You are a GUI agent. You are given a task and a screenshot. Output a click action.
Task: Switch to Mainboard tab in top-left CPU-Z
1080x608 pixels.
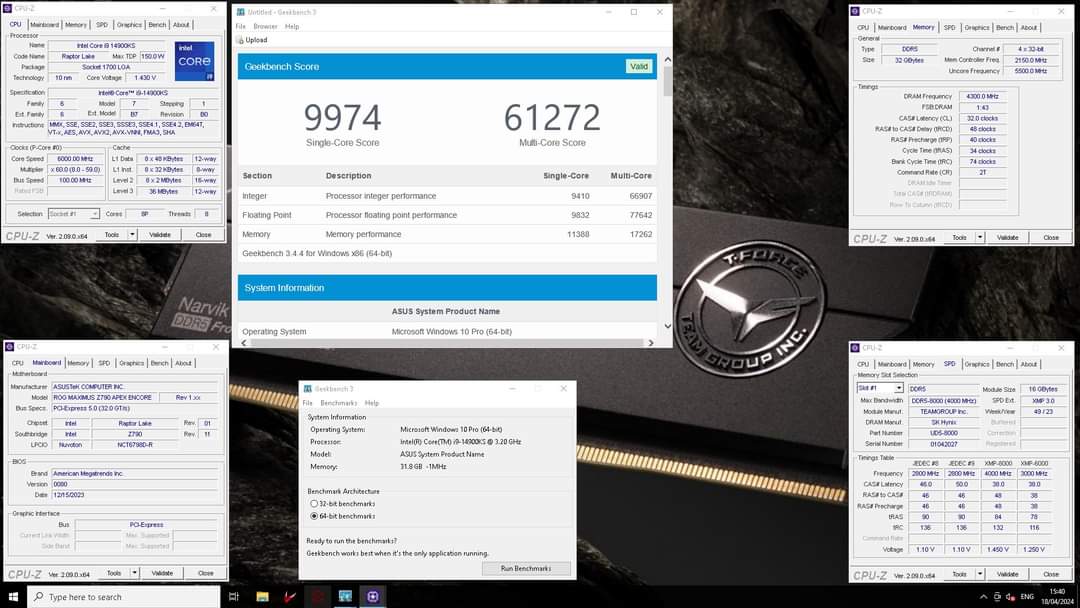44,25
